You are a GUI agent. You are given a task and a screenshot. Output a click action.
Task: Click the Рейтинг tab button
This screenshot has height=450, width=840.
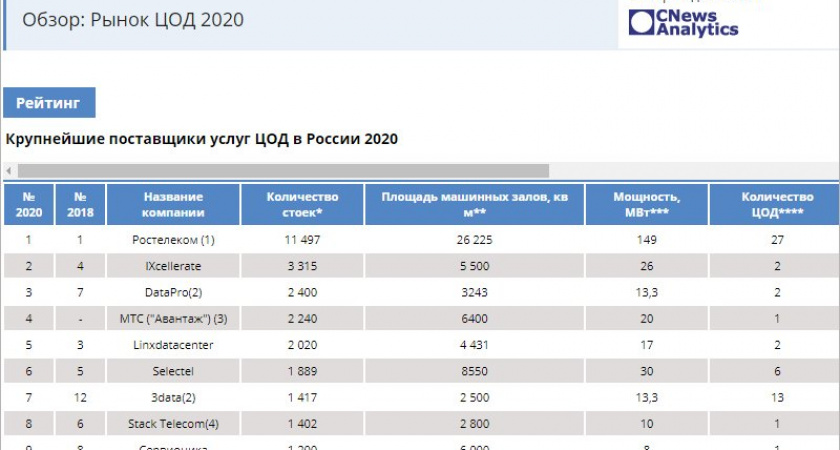(x=49, y=103)
